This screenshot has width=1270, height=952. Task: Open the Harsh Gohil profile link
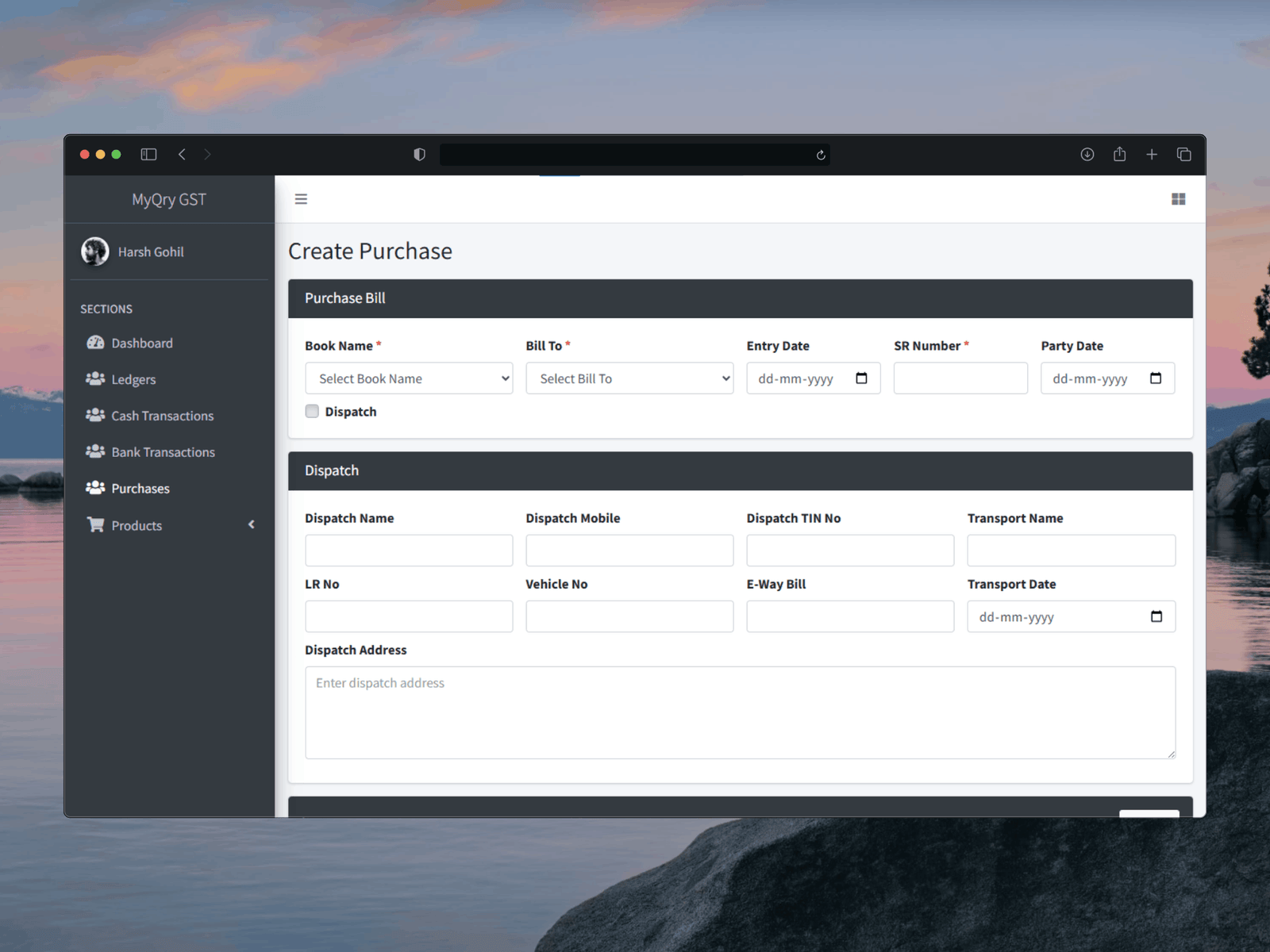pyautogui.click(x=151, y=251)
